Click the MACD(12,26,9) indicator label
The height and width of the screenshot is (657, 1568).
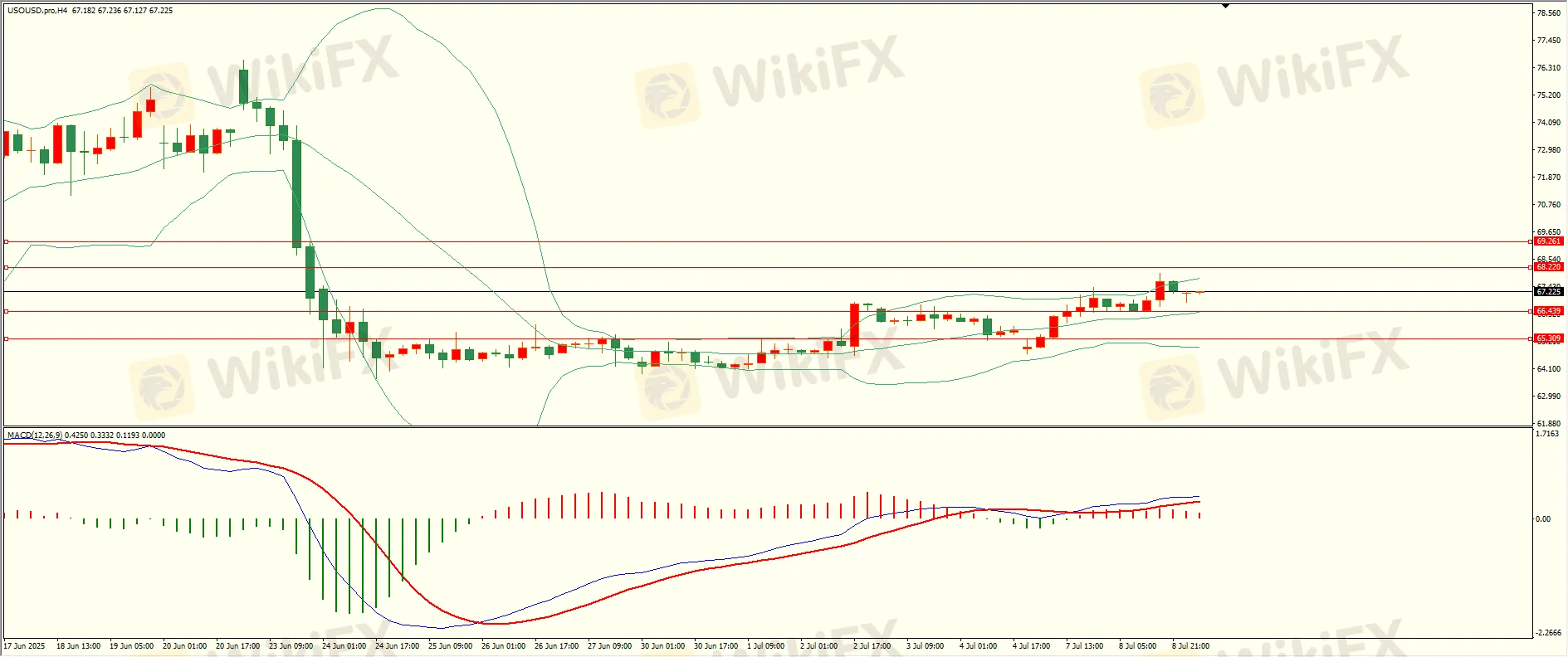point(34,435)
